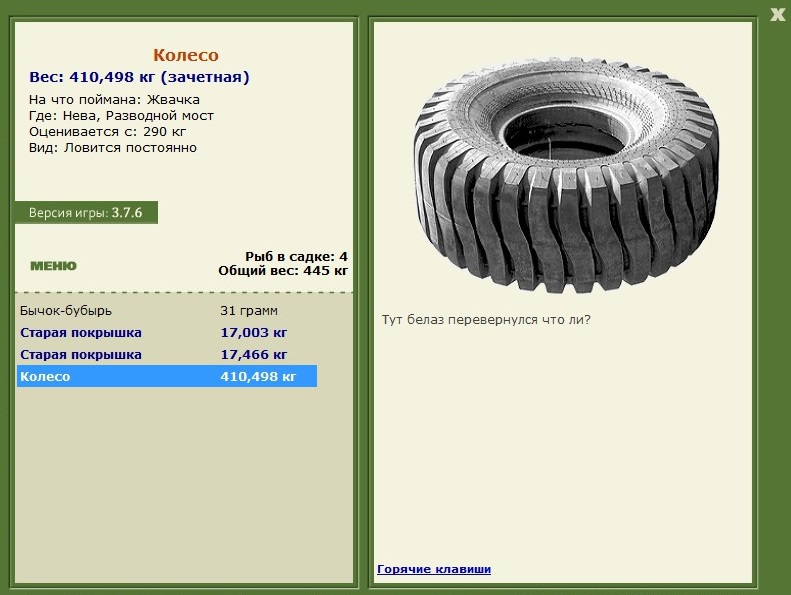This screenshot has height=595, width=791.
Task: Click the Тут белаз перевернулся что ли? caption
Action: click(486, 320)
